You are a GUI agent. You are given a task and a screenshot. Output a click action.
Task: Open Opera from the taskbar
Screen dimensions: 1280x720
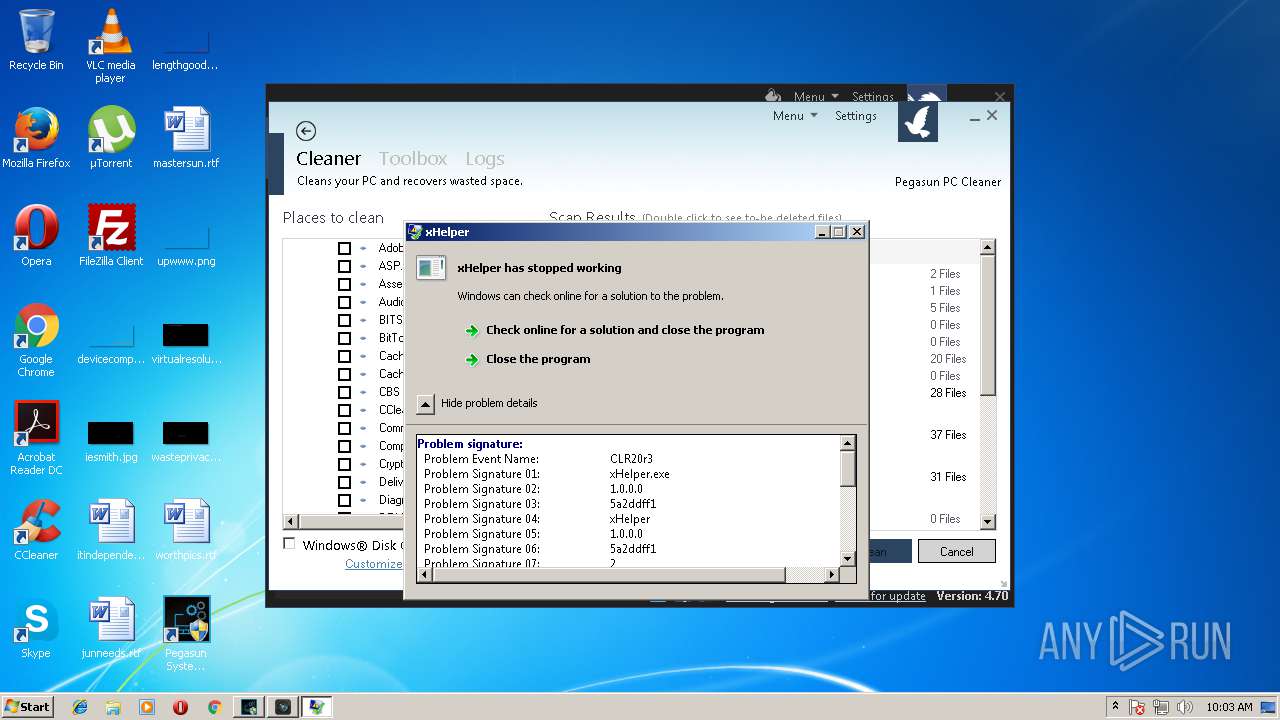click(x=181, y=707)
